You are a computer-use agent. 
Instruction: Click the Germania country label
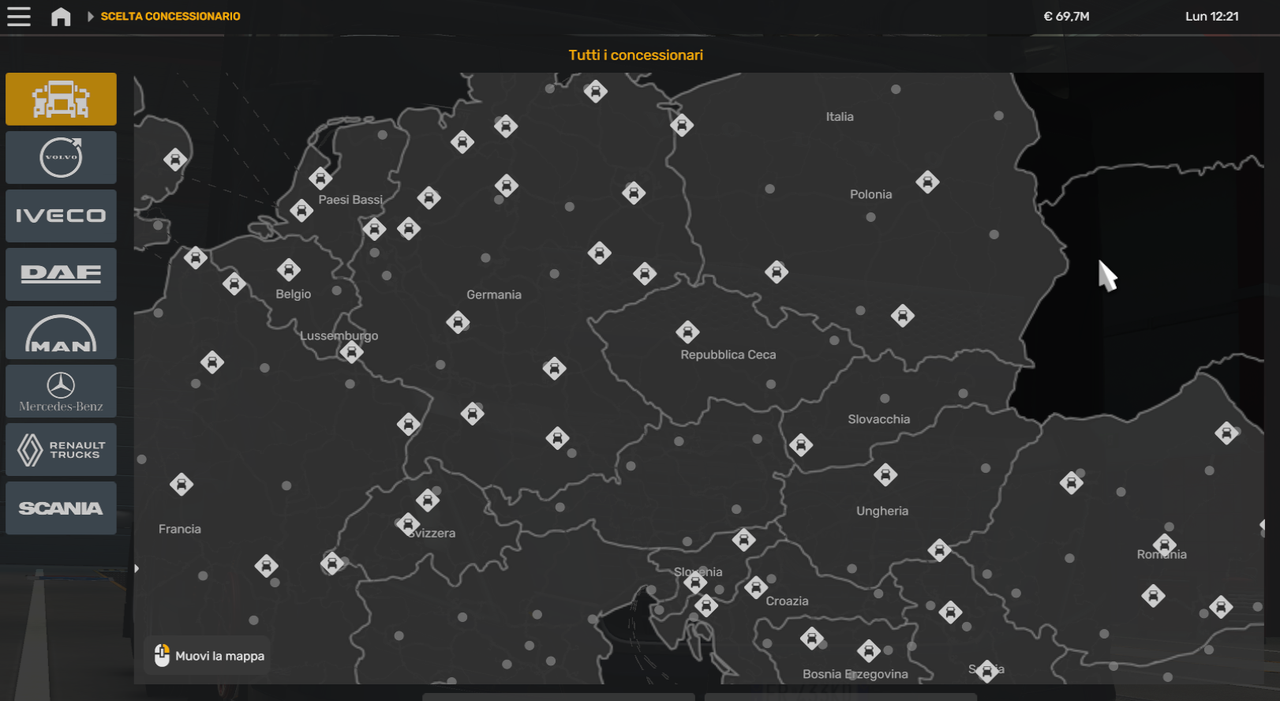pyautogui.click(x=494, y=295)
